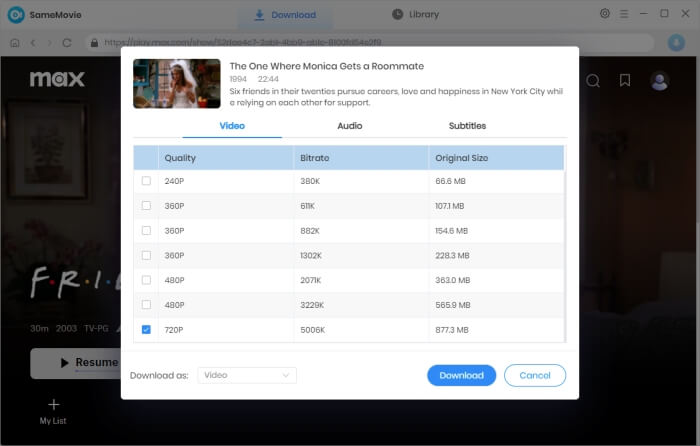This screenshot has width=700, height=446.
Task: Click the episode thumbnail image
Action: pyautogui.click(x=176, y=84)
